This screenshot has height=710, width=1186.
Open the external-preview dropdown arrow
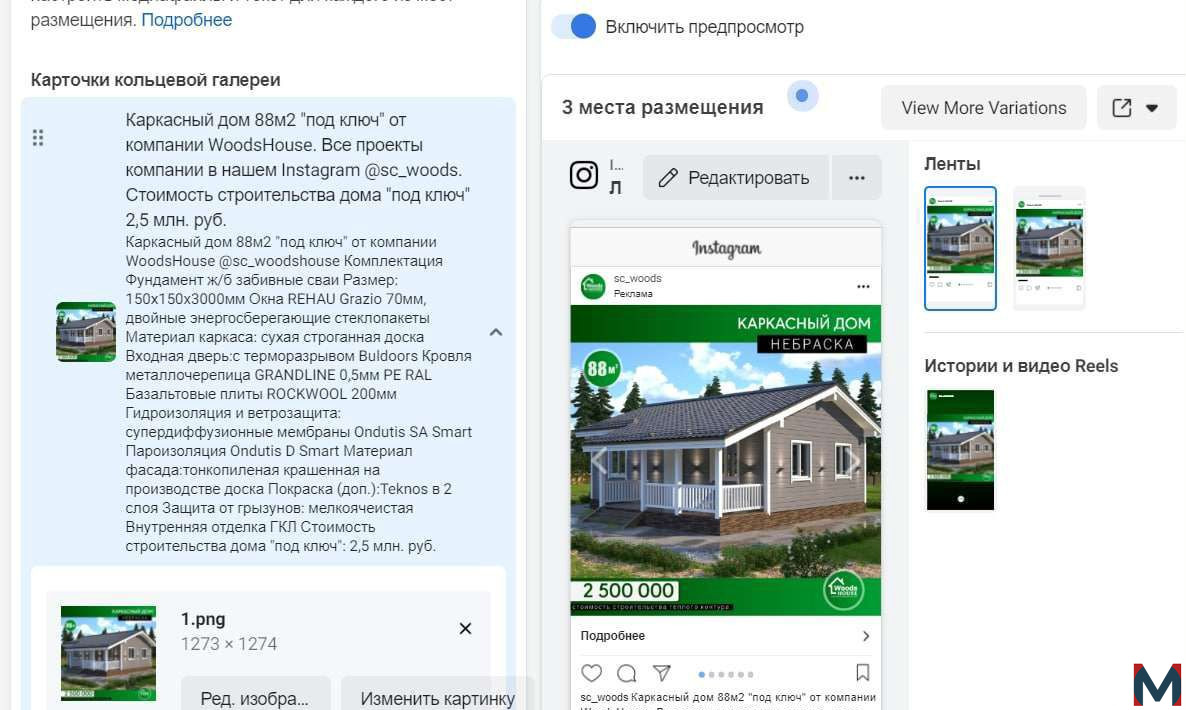pyautogui.click(x=1152, y=108)
